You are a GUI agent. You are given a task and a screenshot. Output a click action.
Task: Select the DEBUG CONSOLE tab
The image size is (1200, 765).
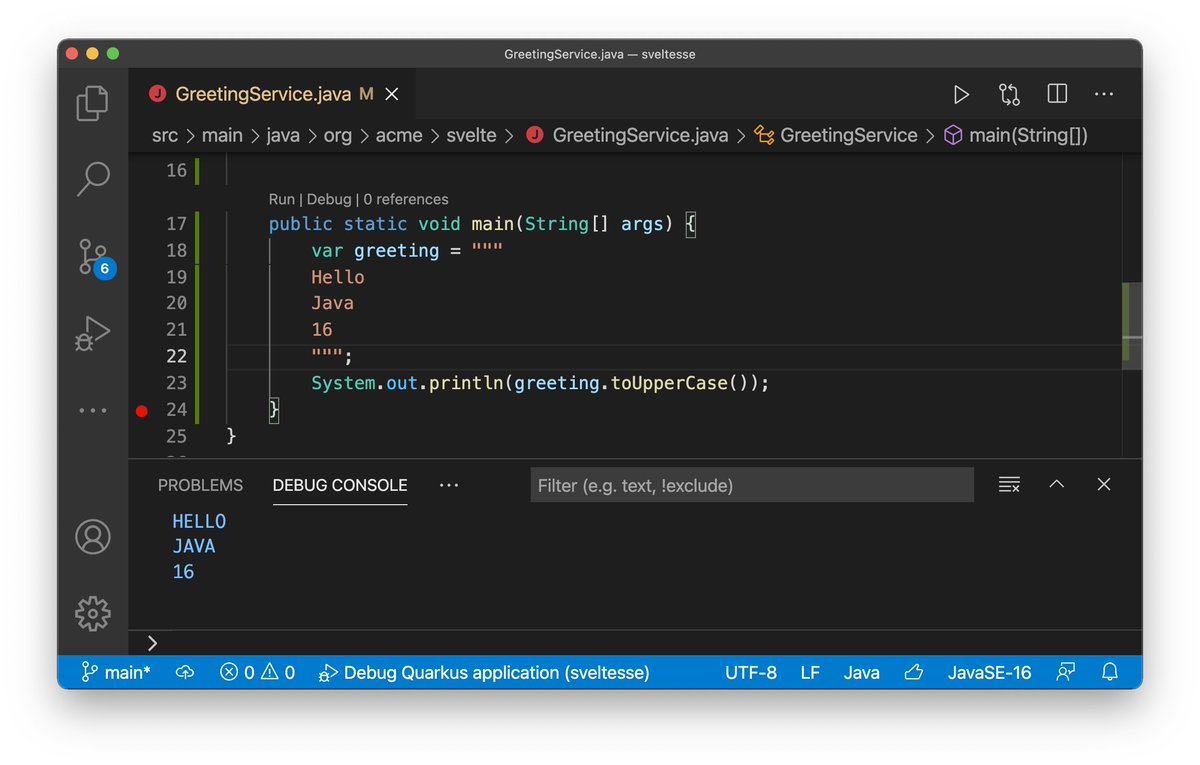pos(340,485)
